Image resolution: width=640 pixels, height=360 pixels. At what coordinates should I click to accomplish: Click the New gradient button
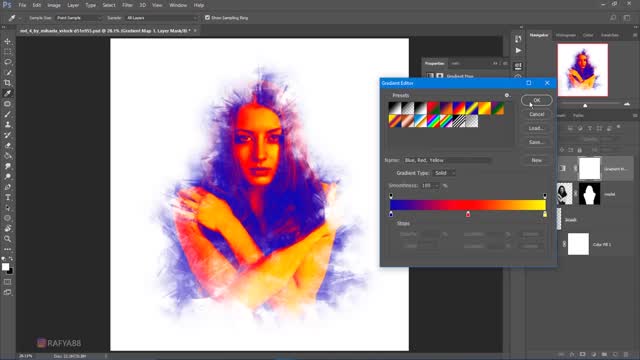point(536,160)
